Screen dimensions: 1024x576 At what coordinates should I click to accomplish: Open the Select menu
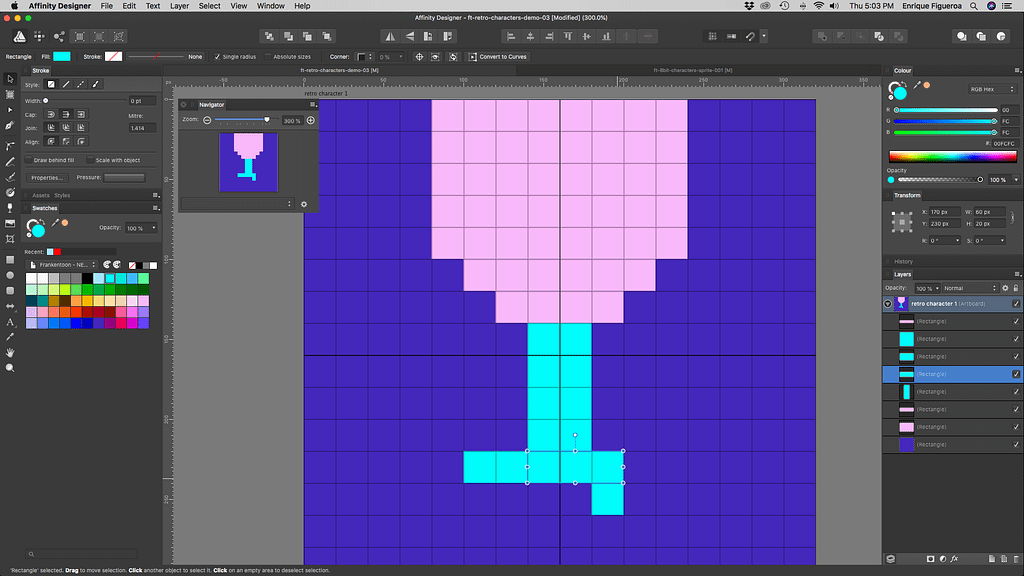tap(209, 6)
